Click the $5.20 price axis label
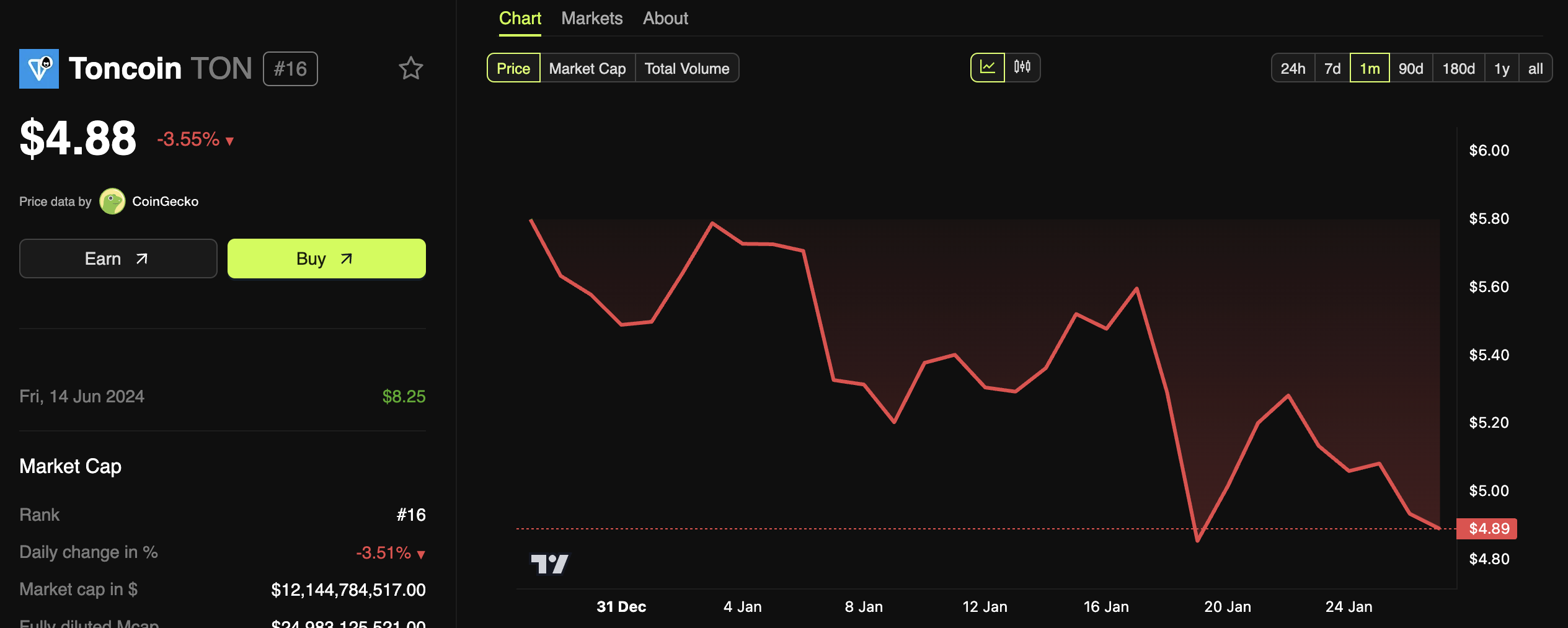1568x628 pixels. 1489,422
